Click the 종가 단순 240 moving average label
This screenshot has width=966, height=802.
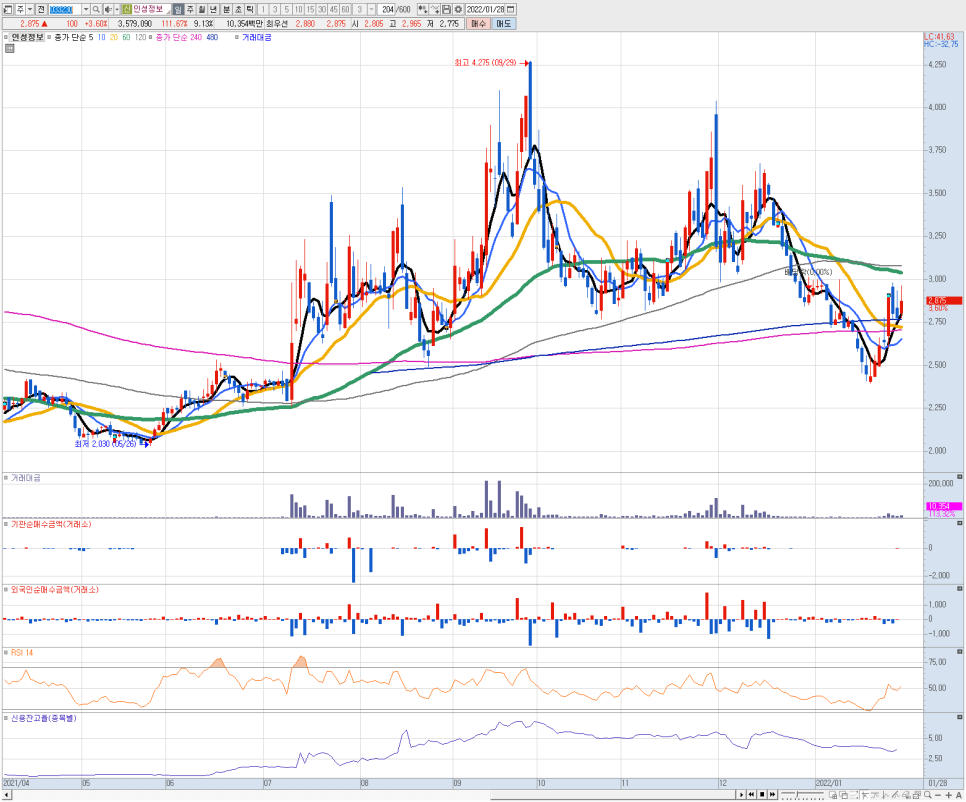pos(179,38)
